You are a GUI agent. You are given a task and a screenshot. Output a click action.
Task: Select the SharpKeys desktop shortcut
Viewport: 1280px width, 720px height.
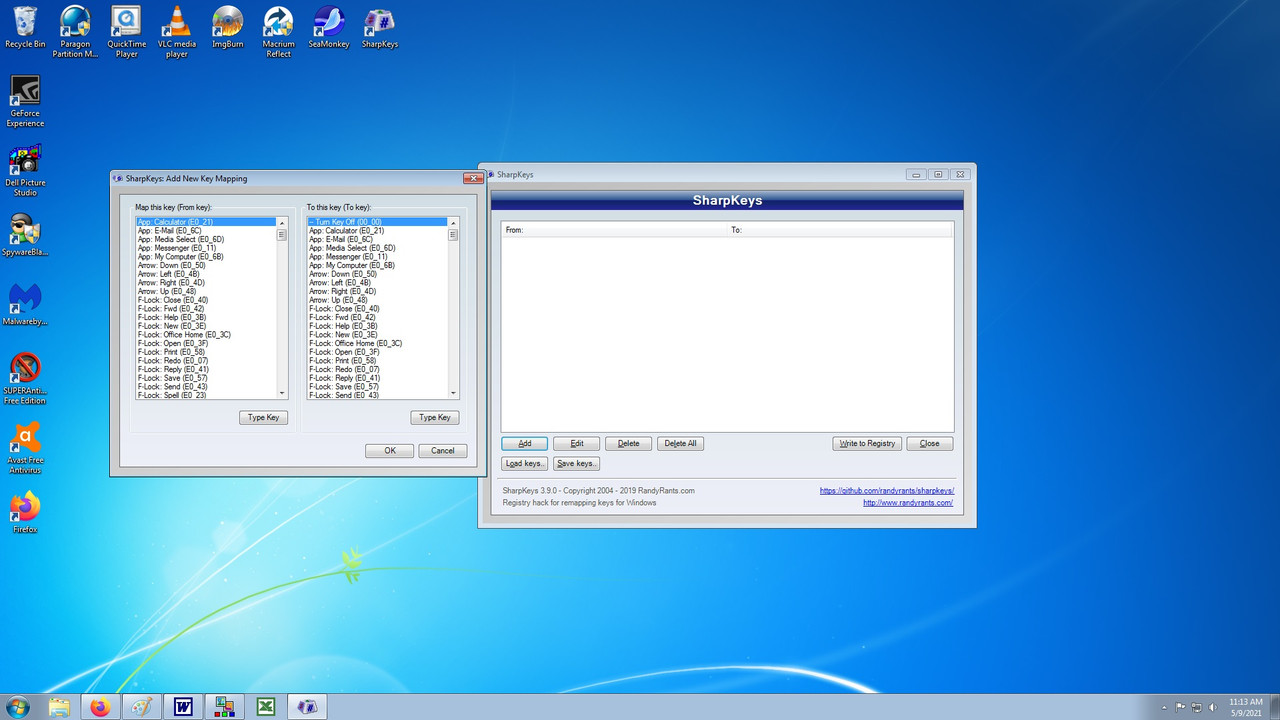(380, 28)
